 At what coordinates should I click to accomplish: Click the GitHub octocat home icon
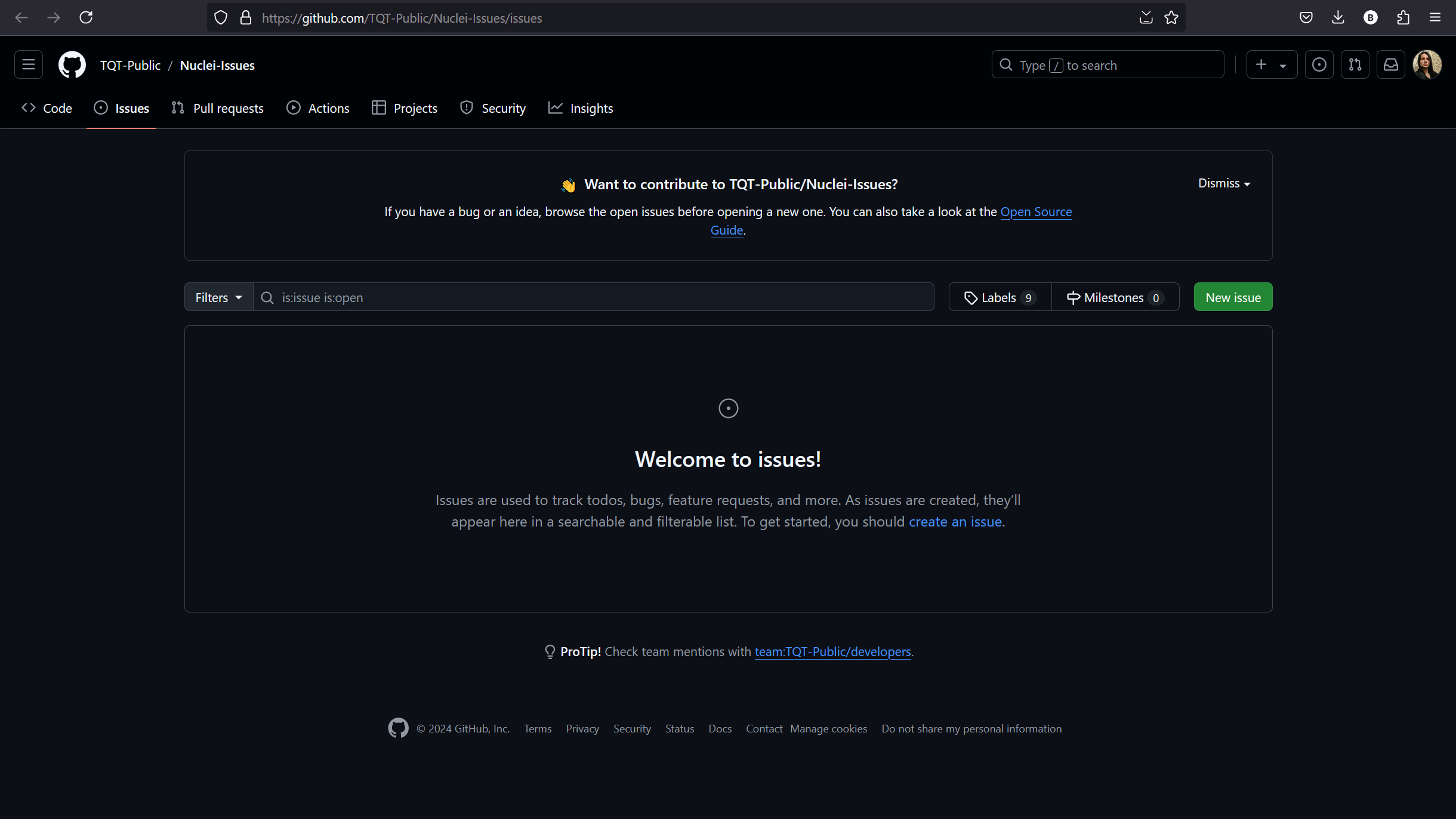72,65
